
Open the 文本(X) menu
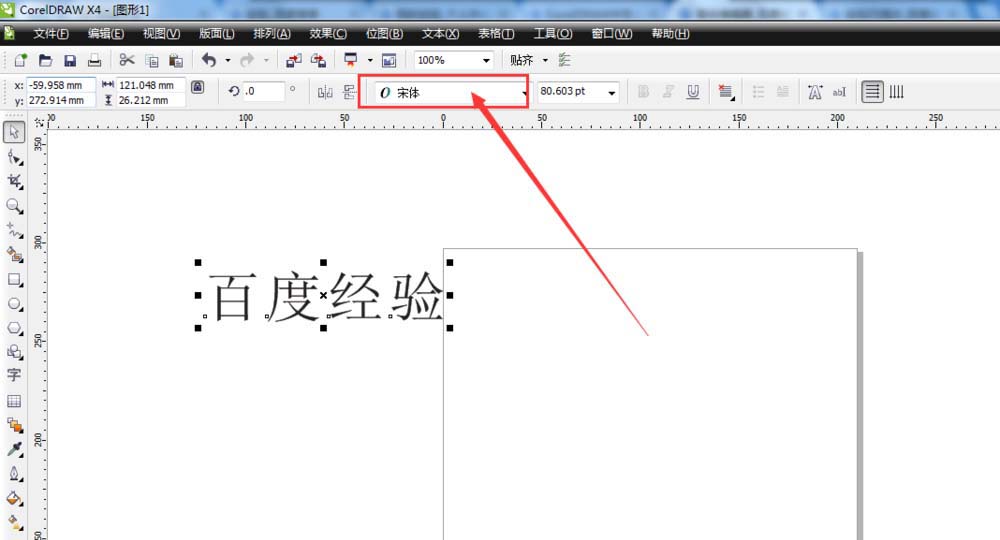(440, 34)
